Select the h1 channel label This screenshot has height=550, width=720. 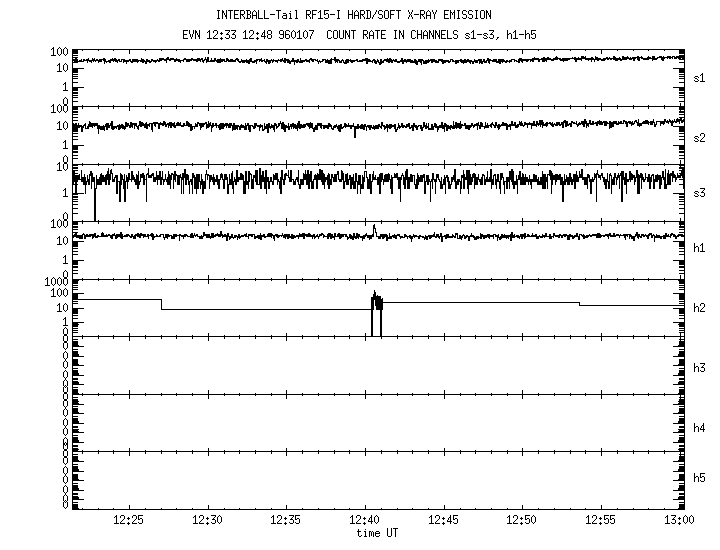pyautogui.click(x=699, y=248)
